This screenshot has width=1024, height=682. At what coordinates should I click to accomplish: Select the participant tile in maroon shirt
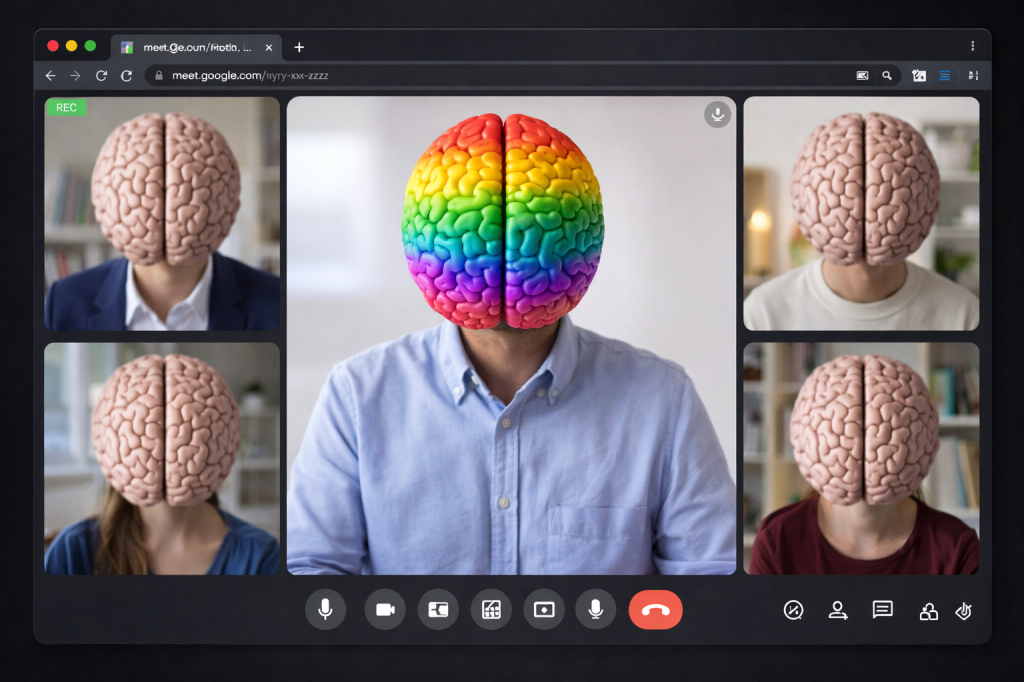pyautogui.click(x=861, y=459)
